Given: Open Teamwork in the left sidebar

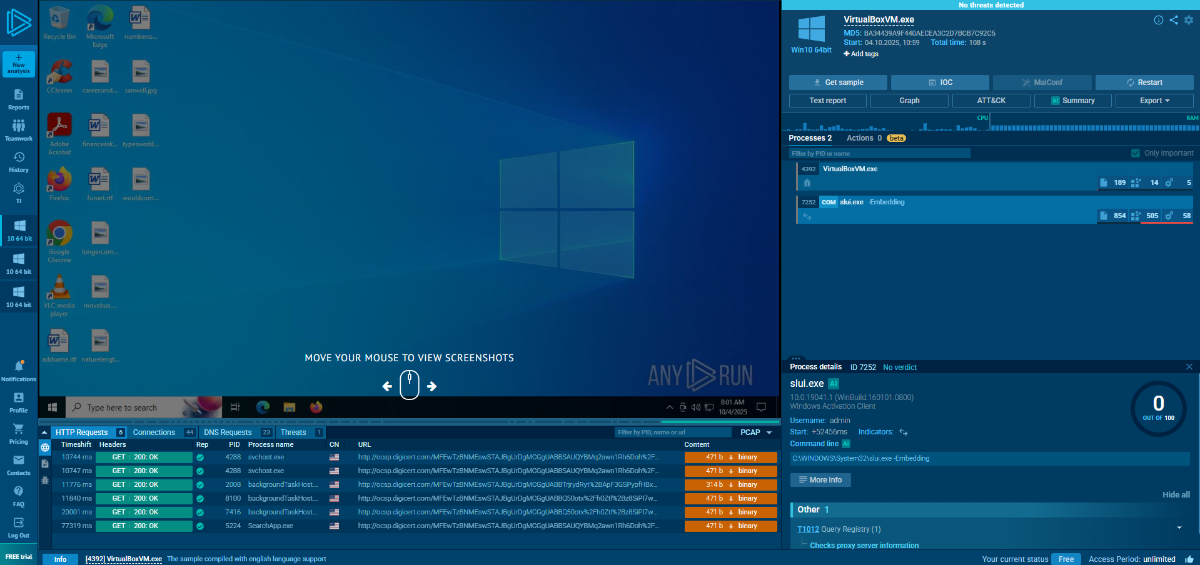Looking at the screenshot, I should pyautogui.click(x=18, y=130).
